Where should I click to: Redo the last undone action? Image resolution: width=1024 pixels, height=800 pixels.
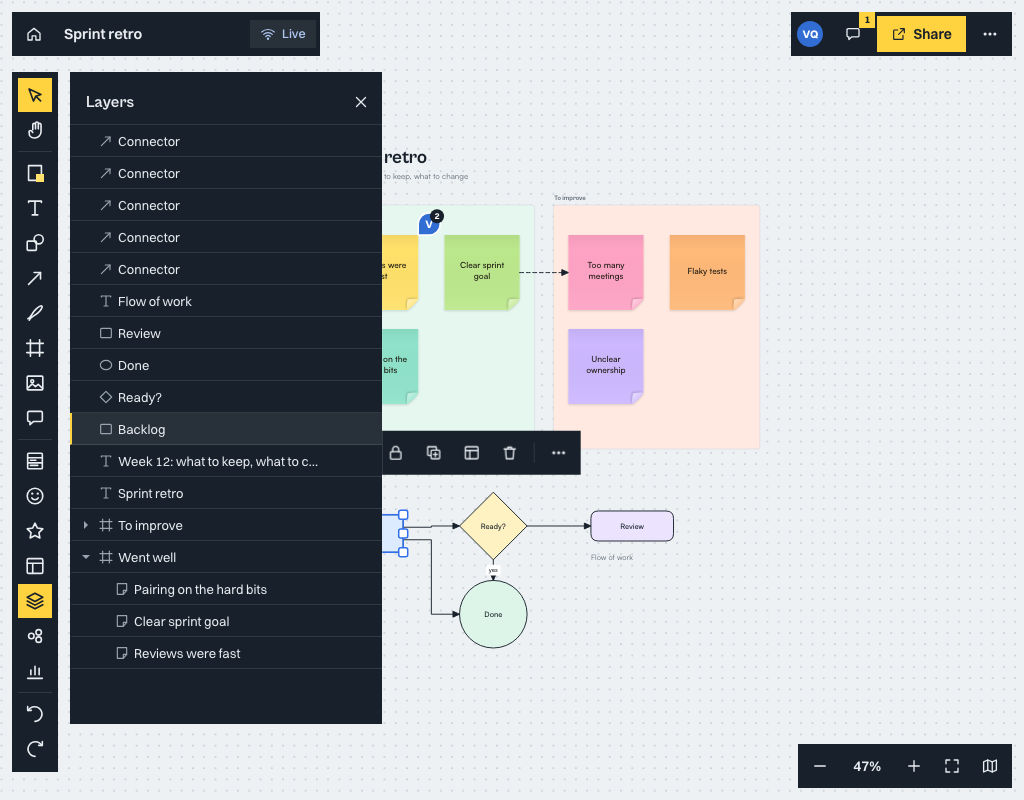coord(35,748)
